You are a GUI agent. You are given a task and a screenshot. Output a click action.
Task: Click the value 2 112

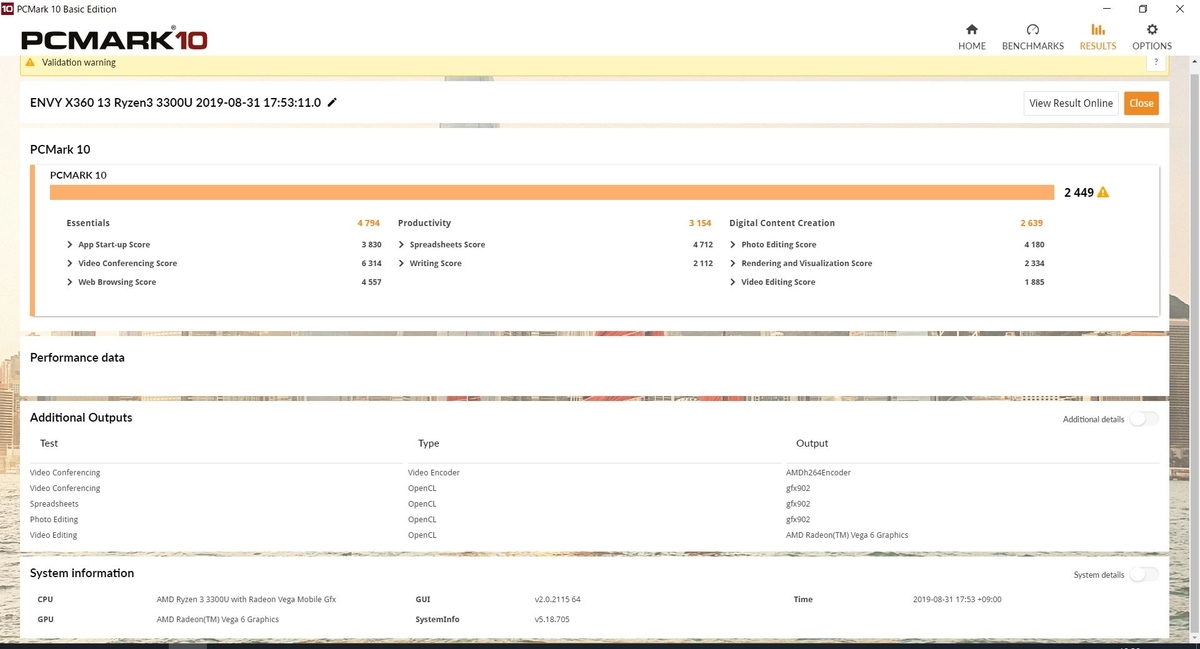click(703, 264)
